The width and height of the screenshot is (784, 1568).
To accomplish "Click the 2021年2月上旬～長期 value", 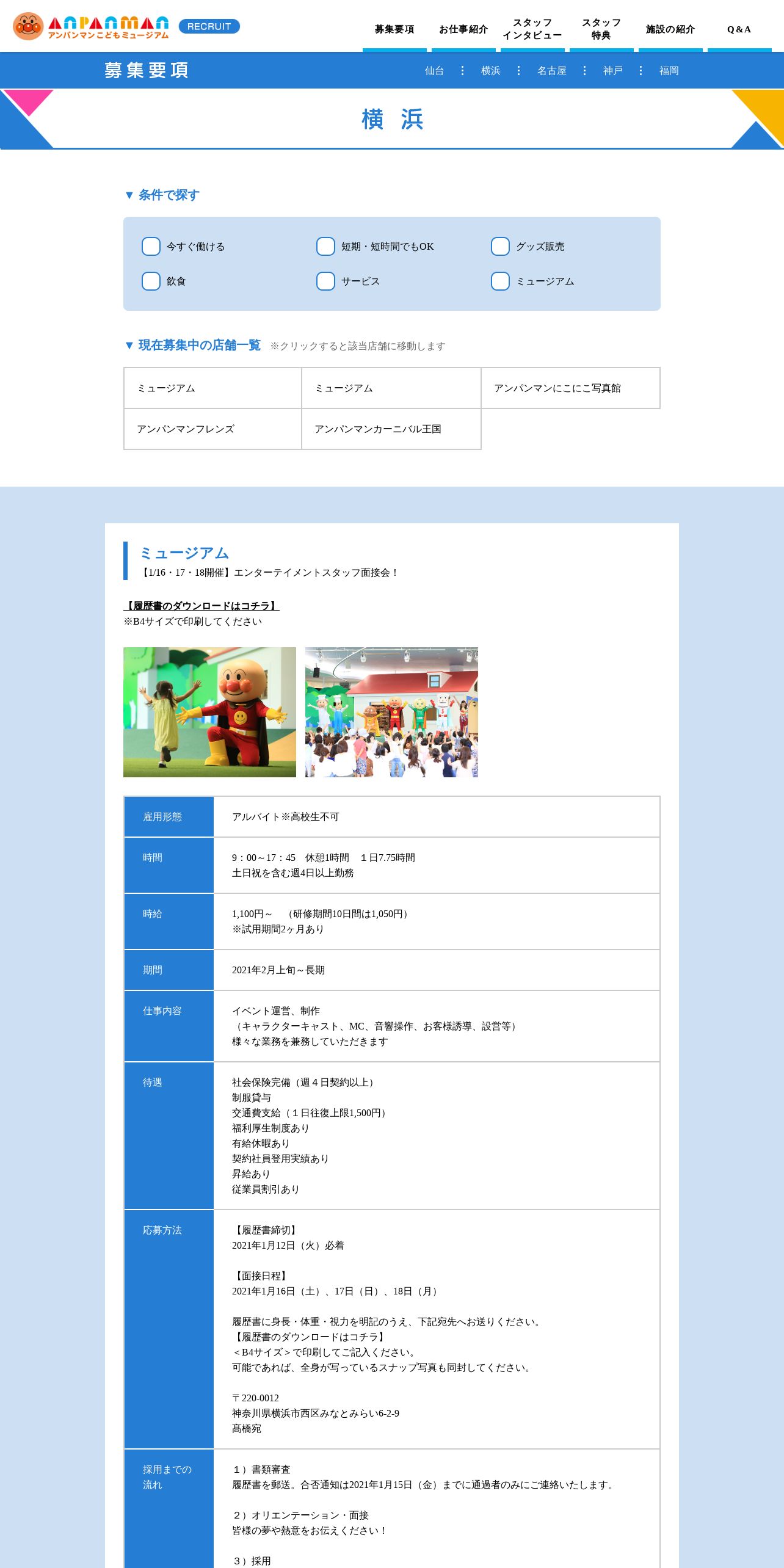I will (278, 970).
